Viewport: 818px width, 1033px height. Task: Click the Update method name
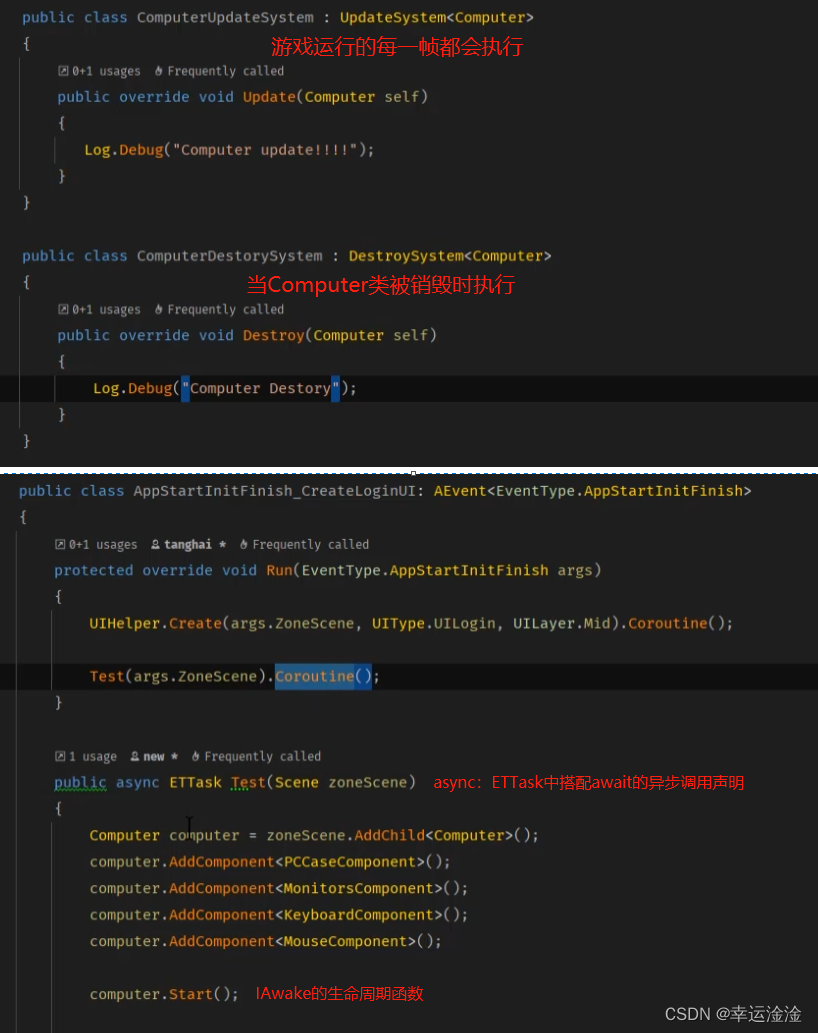(269, 97)
